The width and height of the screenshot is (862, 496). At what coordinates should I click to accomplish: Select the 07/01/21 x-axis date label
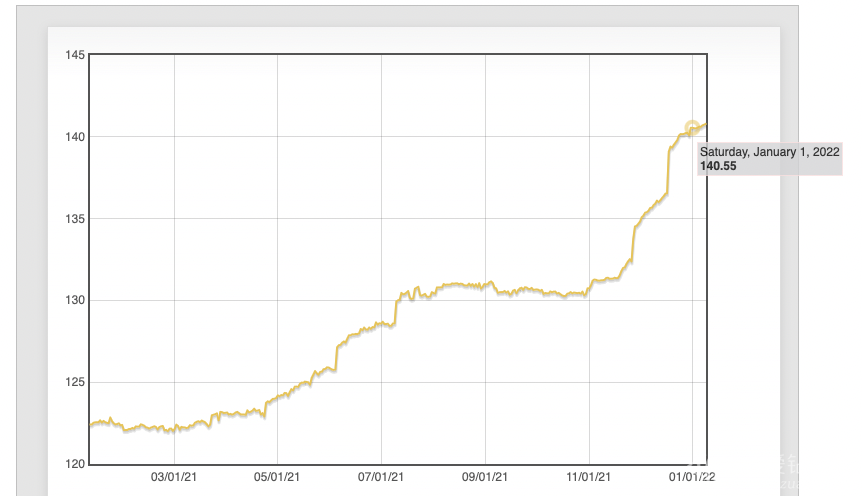pos(381,478)
